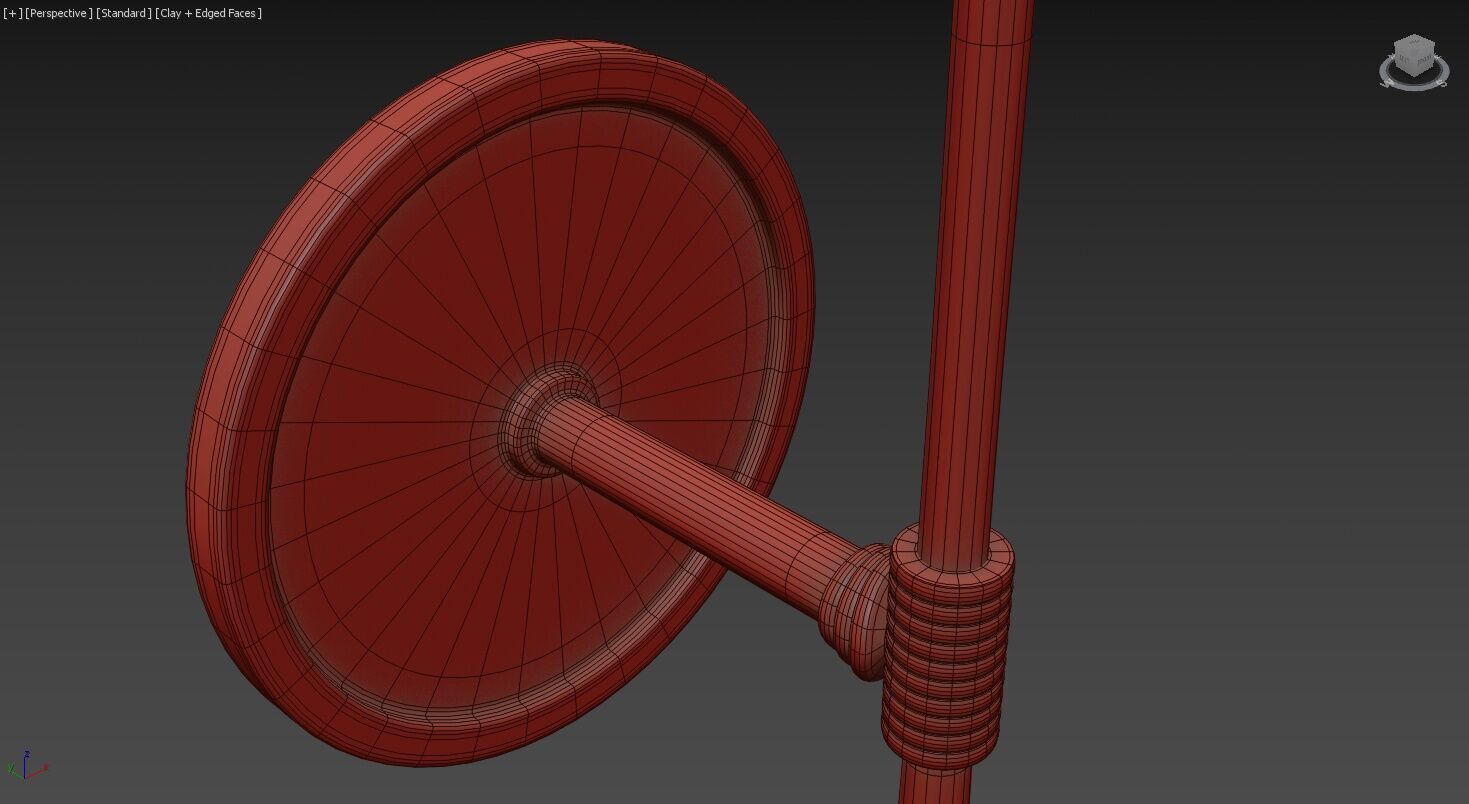Image resolution: width=1469 pixels, height=804 pixels.
Task: Click the ViewCube navigation cube
Action: click(x=1414, y=54)
